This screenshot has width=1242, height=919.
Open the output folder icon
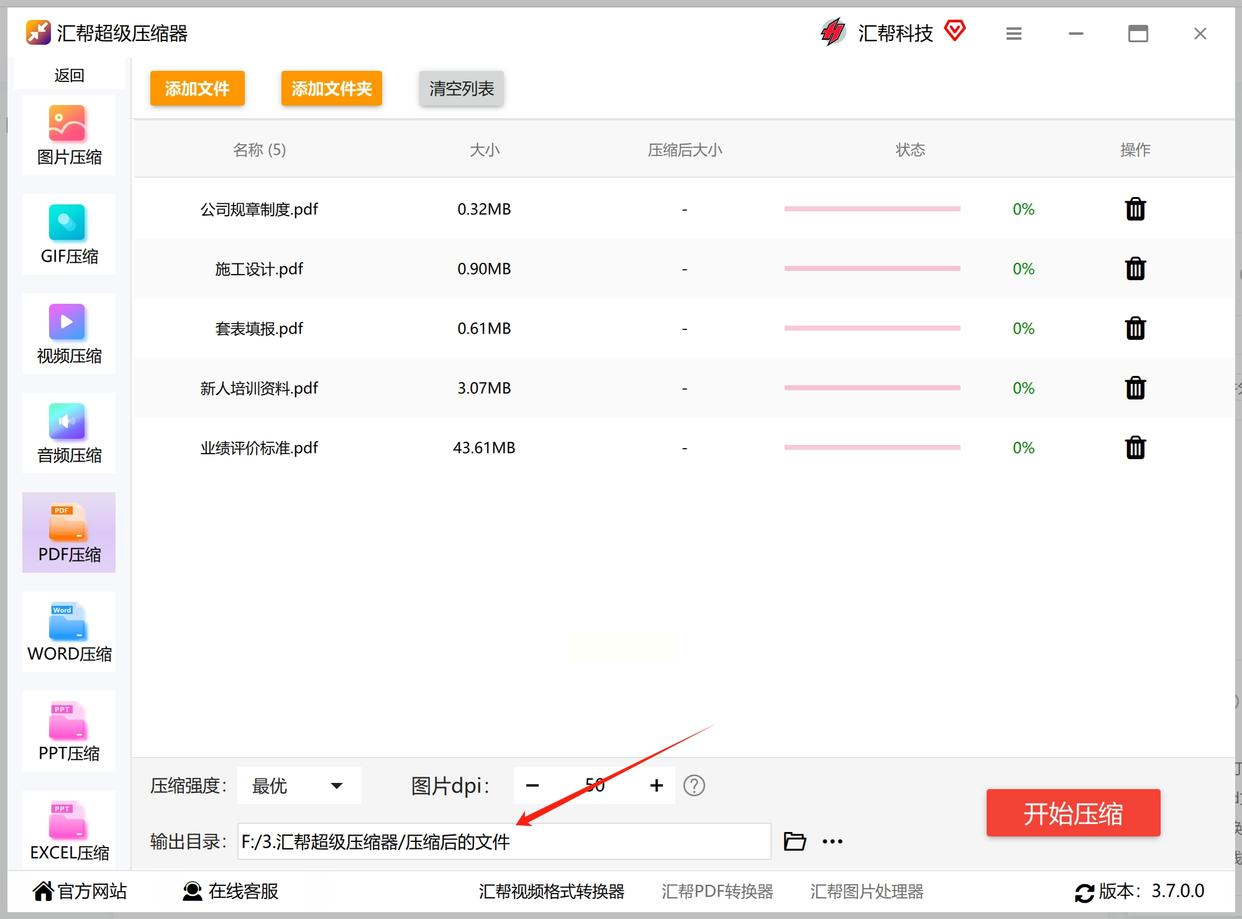pos(795,842)
